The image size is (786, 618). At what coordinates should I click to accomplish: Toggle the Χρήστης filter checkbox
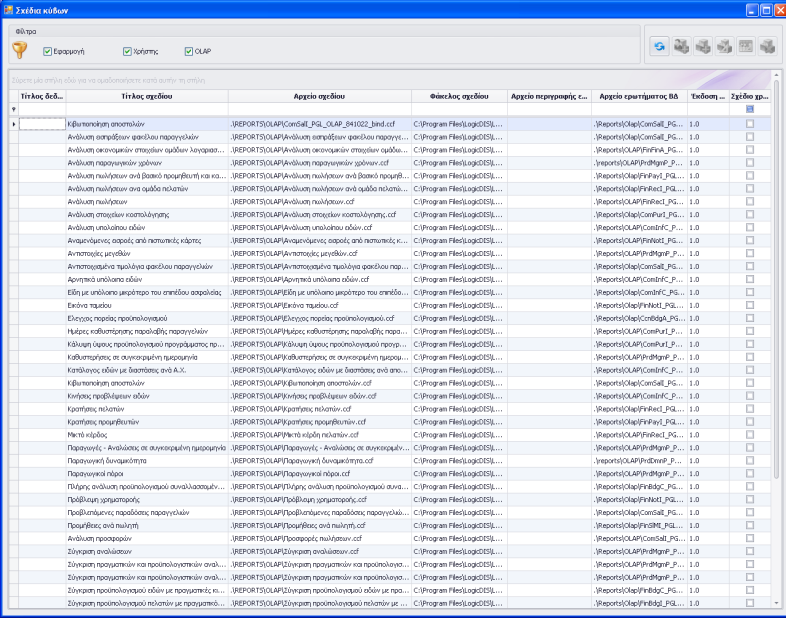pos(127,51)
